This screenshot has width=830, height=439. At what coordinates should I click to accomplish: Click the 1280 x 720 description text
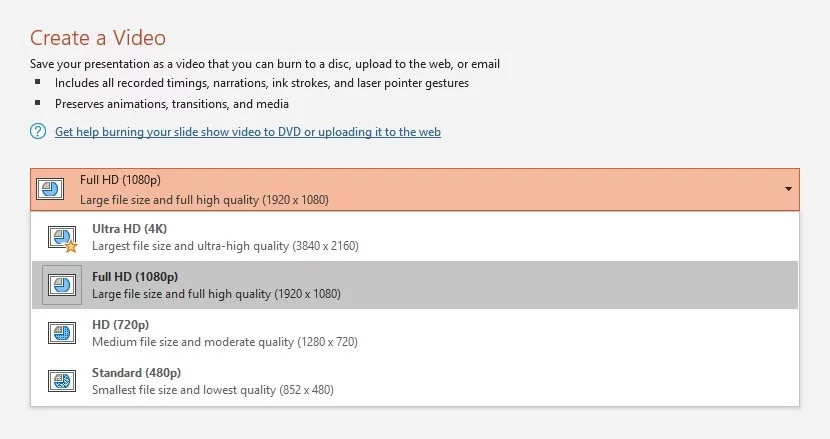[x=224, y=342]
